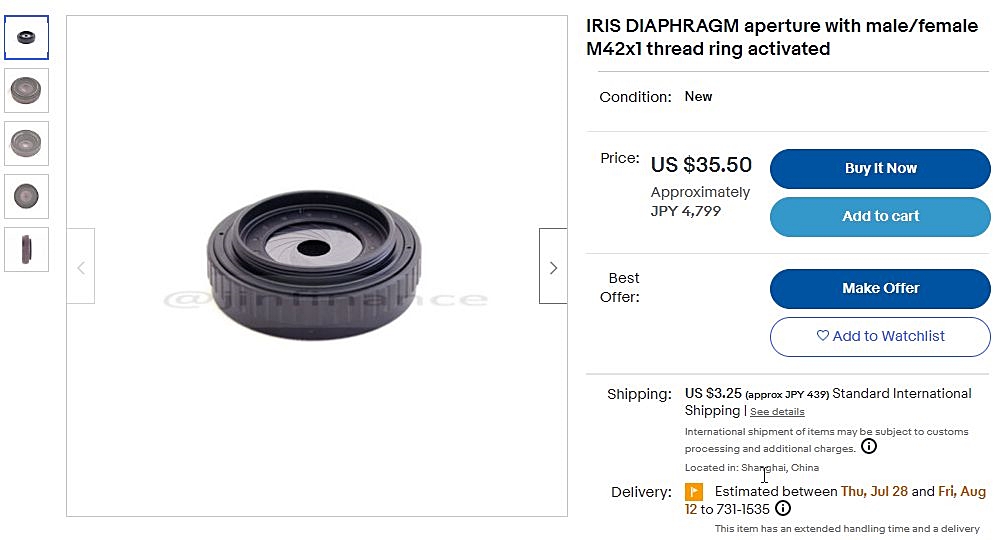This screenshot has width=998, height=540.
Task: View the second product thumbnail
Action: (x=26, y=91)
